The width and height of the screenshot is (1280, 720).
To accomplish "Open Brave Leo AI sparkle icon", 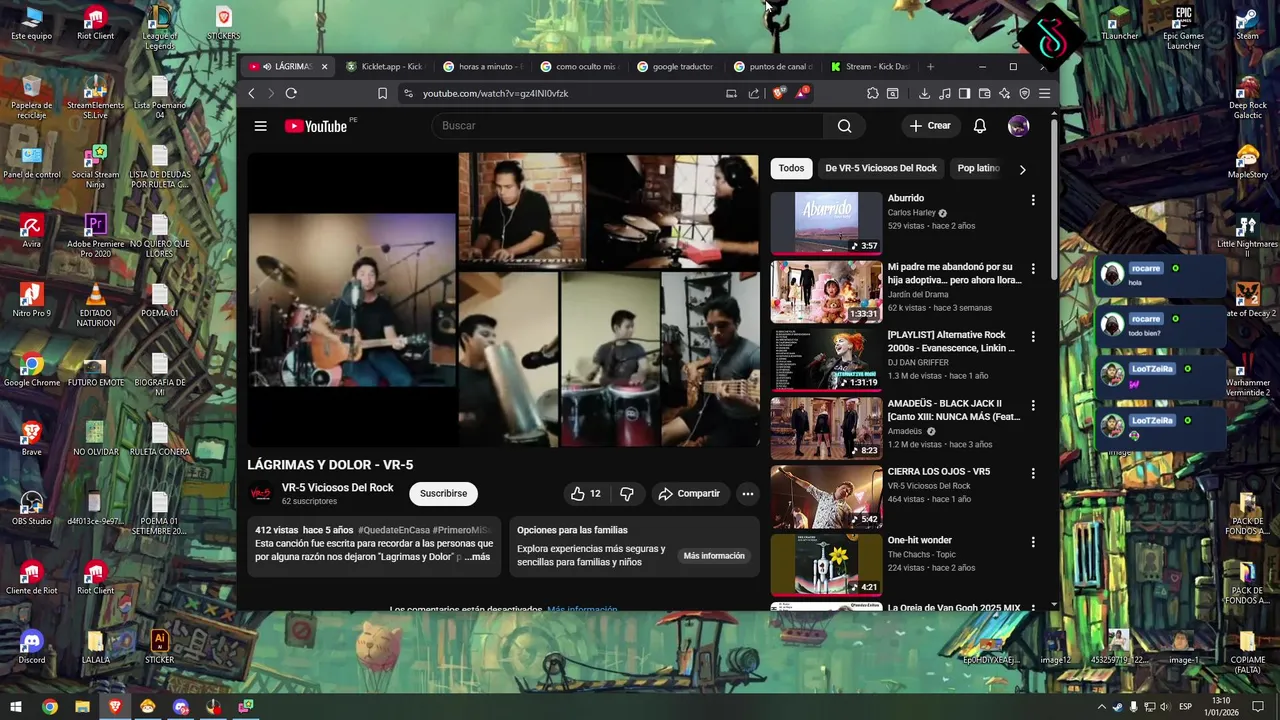I will click(x=1004, y=93).
